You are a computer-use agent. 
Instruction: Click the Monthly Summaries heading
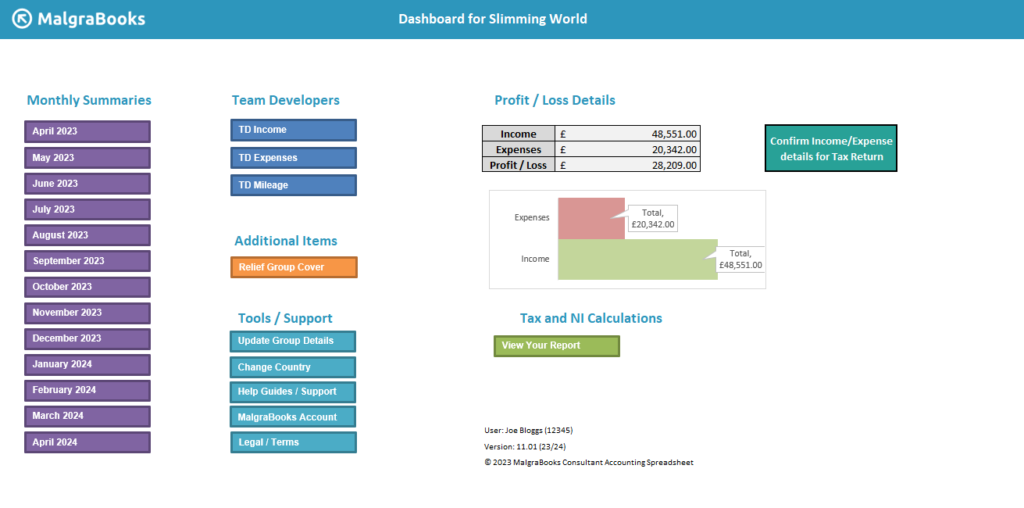pos(89,101)
